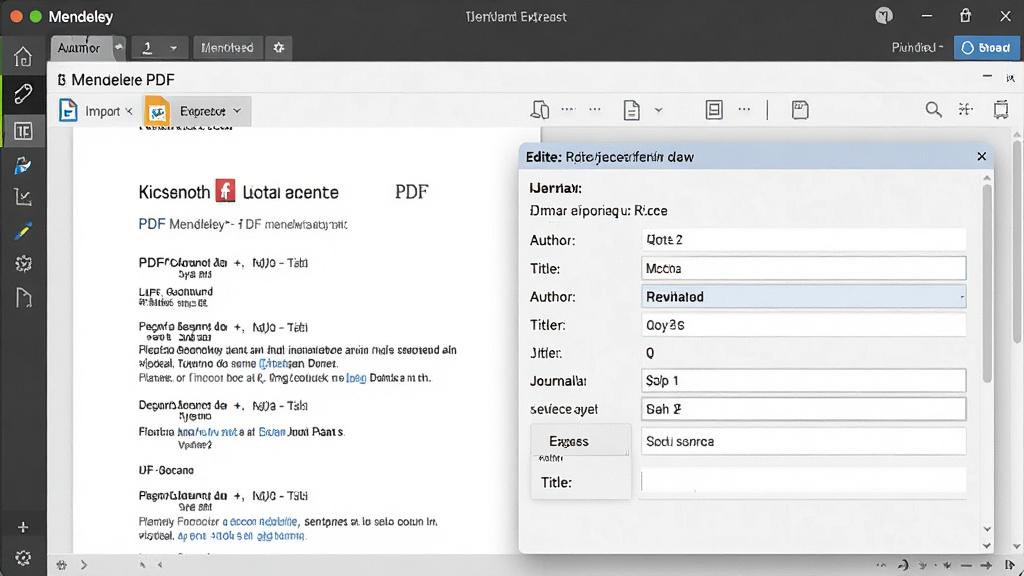Select the bookmark page icon in sidebar
The image size is (1024, 576).
click(x=23, y=298)
